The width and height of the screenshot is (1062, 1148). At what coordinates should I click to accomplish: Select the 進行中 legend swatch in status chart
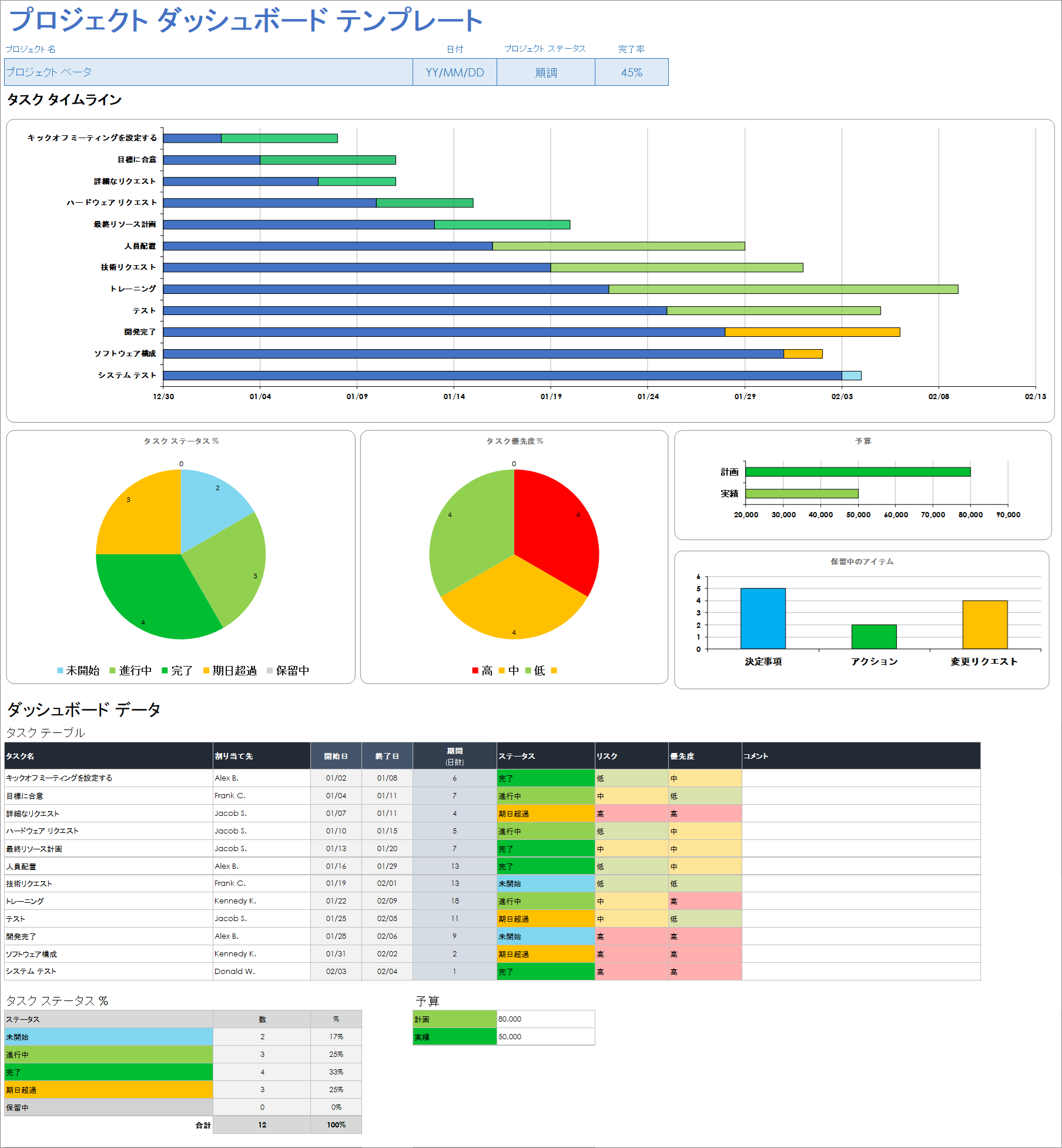tap(112, 671)
